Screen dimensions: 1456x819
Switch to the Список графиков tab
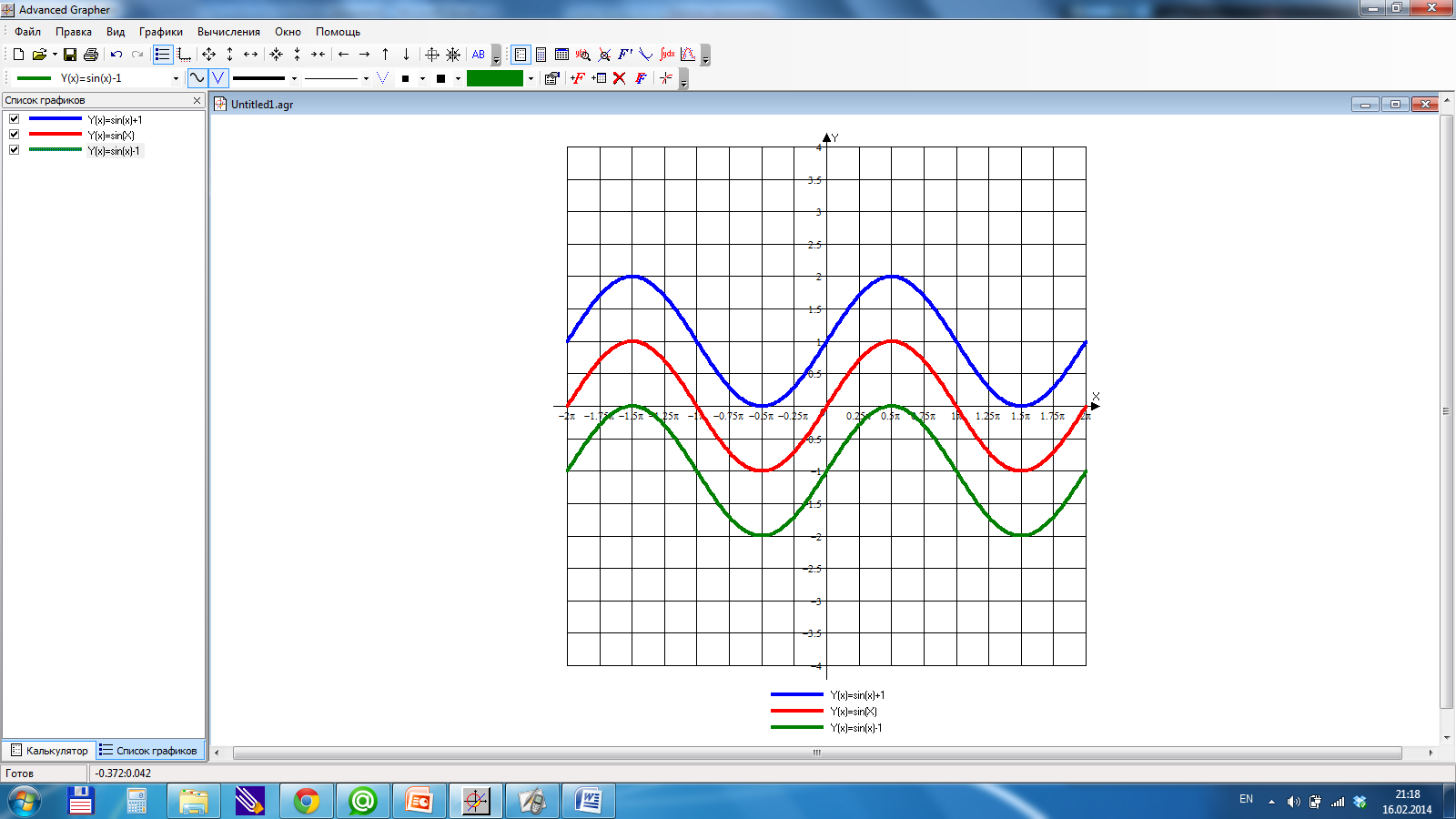[x=148, y=751]
